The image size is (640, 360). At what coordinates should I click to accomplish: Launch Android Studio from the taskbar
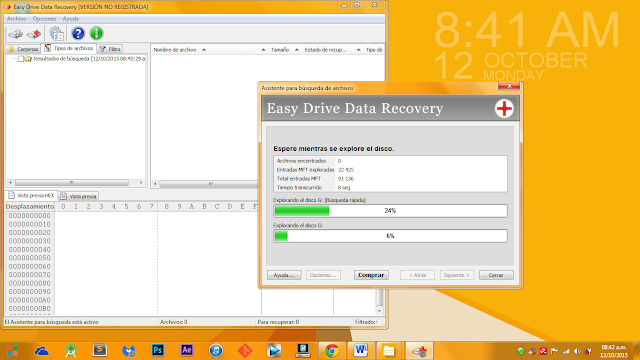[x=71, y=351]
